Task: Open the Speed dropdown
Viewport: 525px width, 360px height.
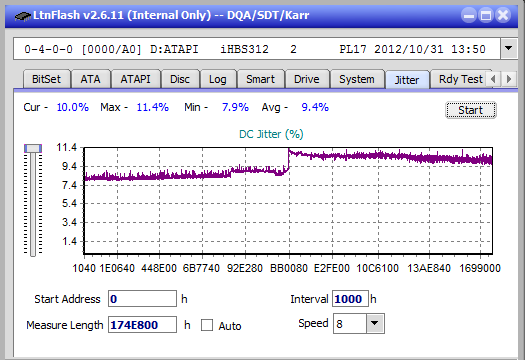Action: tap(375, 323)
